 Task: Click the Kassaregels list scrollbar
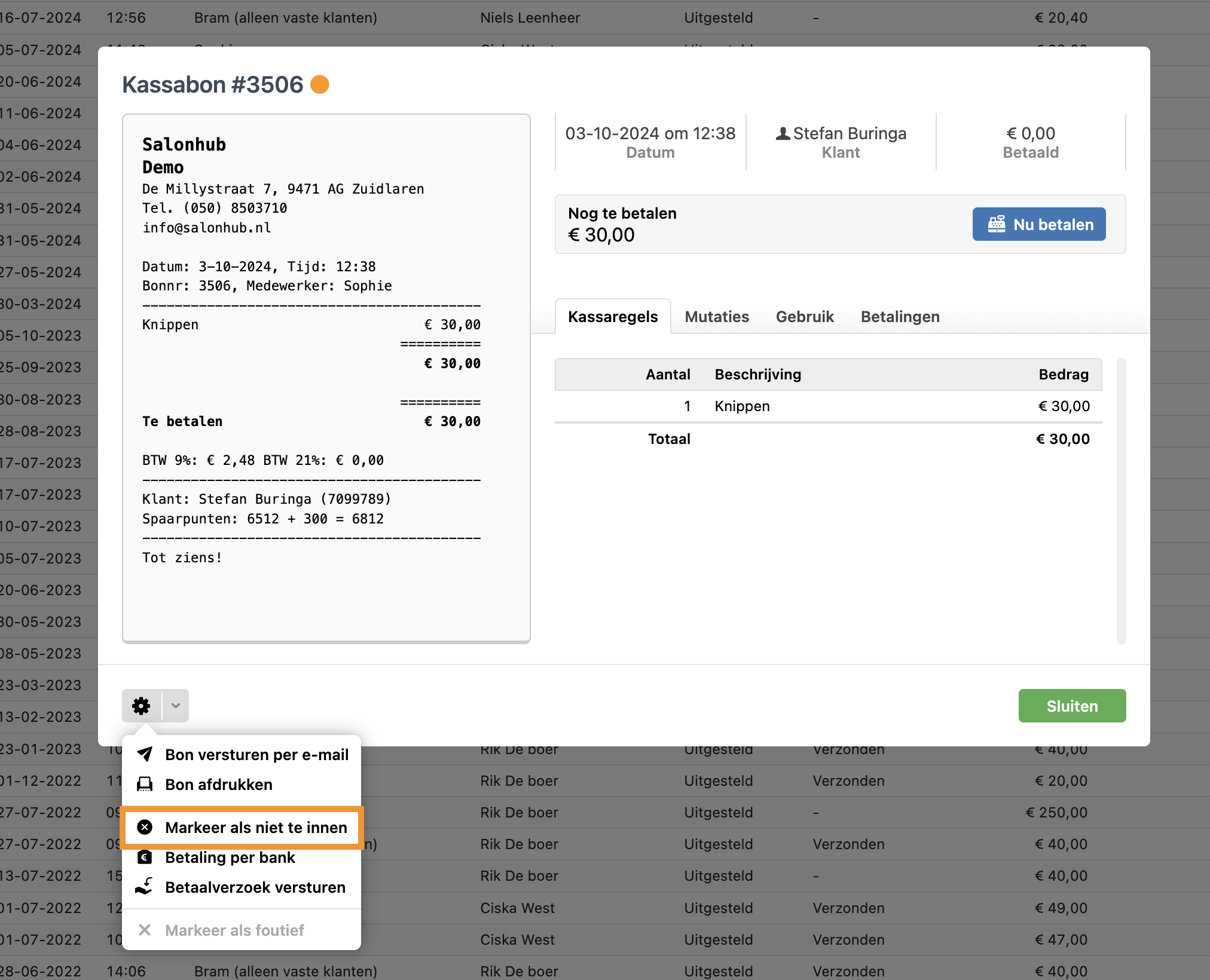pyautogui.click(x=1121, y=501)
